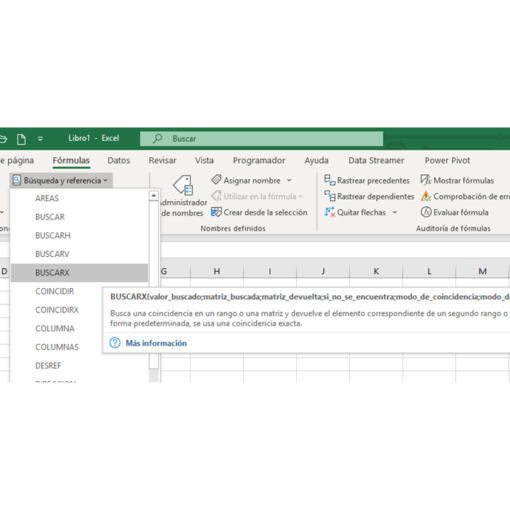Screen dimensions: 510x510
Task: Select the COLUMNA function
Action: [x=57, y=328]
